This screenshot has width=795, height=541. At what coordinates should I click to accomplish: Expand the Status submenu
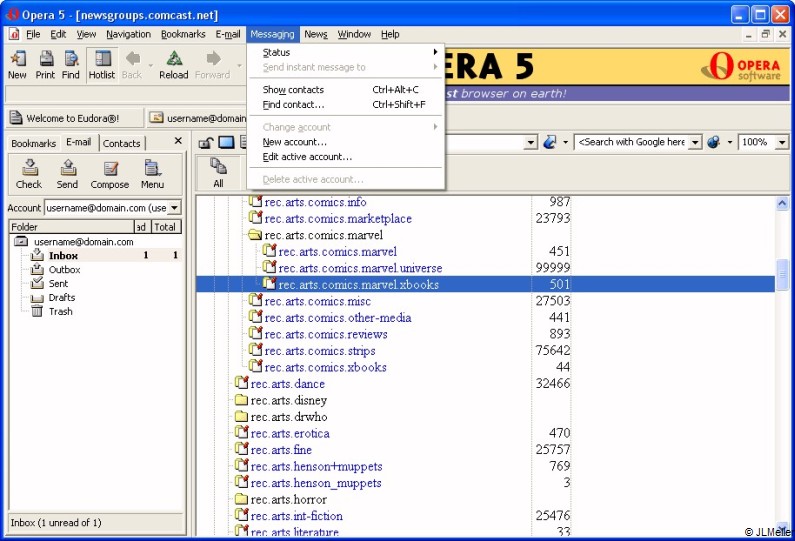point(346,52)
